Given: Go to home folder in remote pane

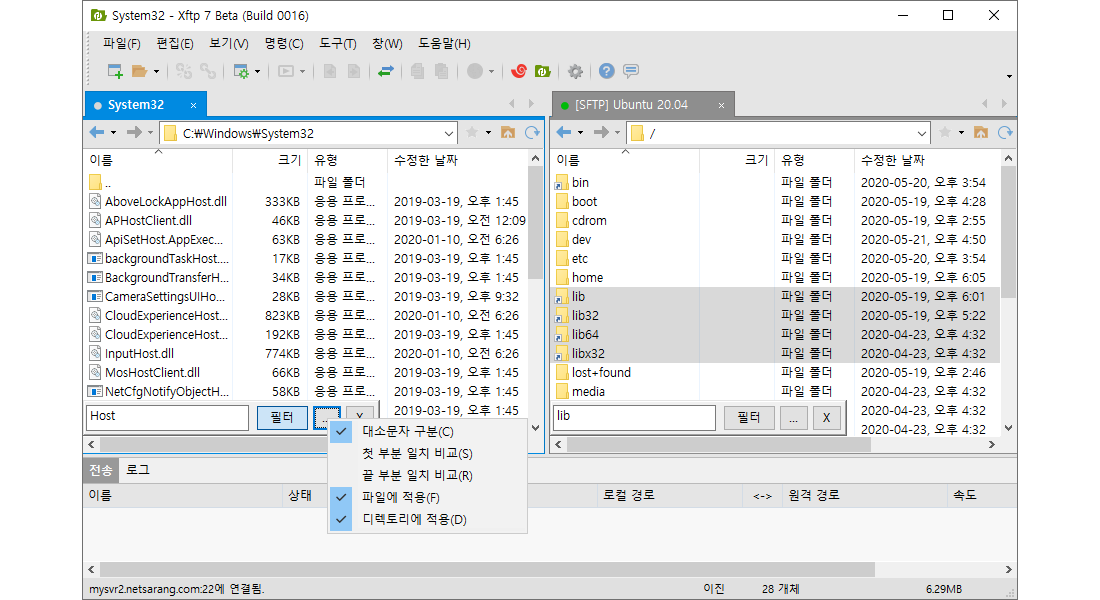Looking at the screenshot, I should click(981, 133).
